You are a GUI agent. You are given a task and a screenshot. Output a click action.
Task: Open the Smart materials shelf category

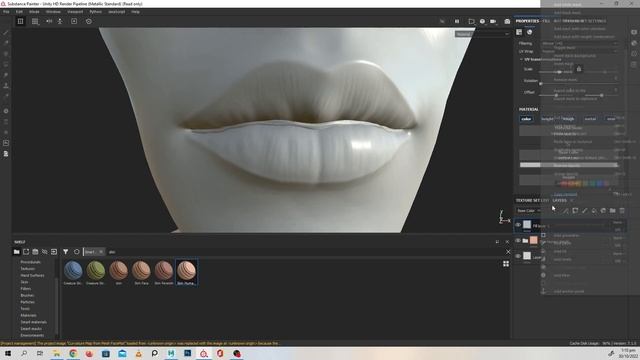[33, 322]
